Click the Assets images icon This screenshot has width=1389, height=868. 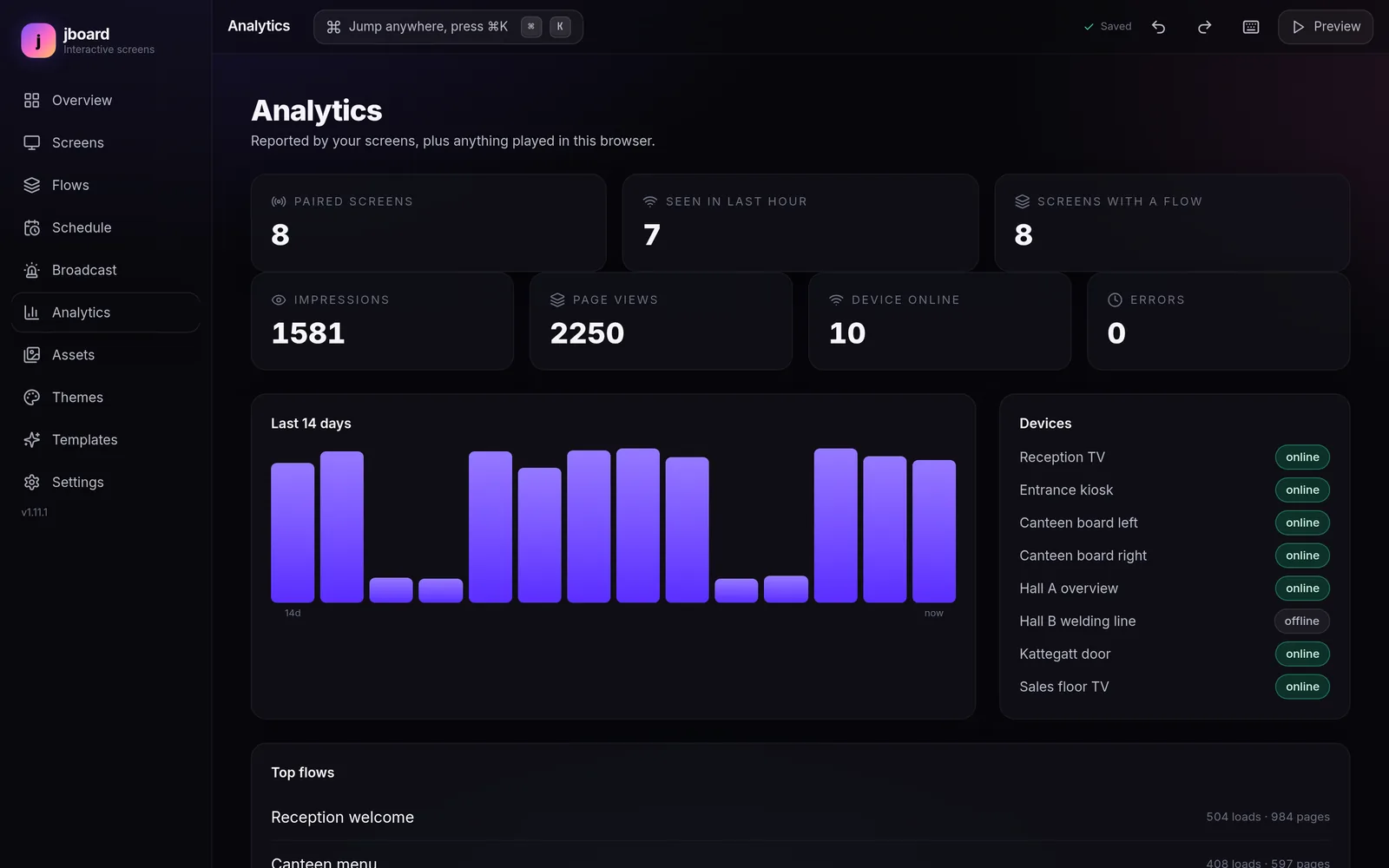(32, 355)
